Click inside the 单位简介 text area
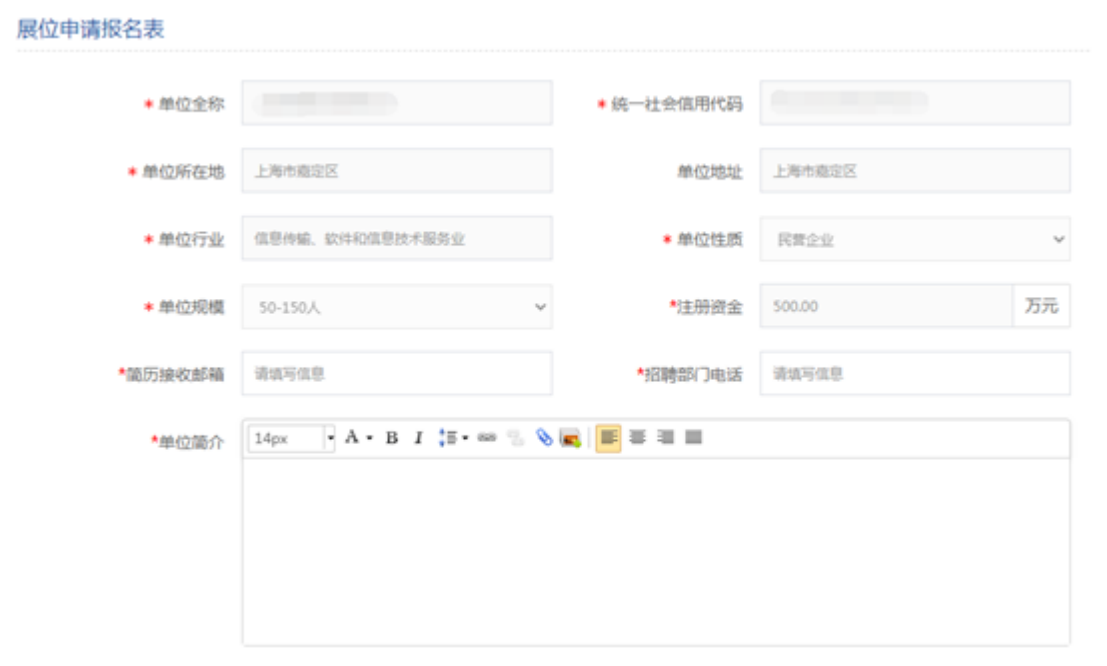This screenshot has width=1107, height=666. 655,550
